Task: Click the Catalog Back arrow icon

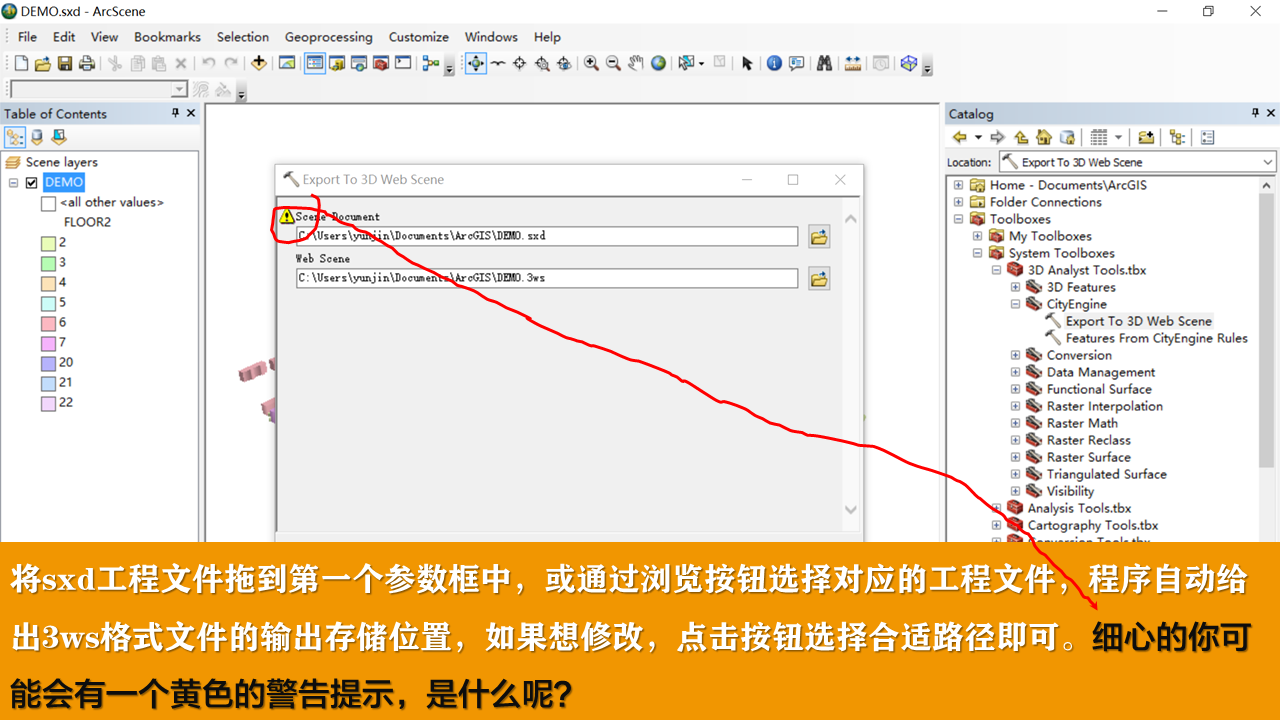Action: tap(959, 137)
